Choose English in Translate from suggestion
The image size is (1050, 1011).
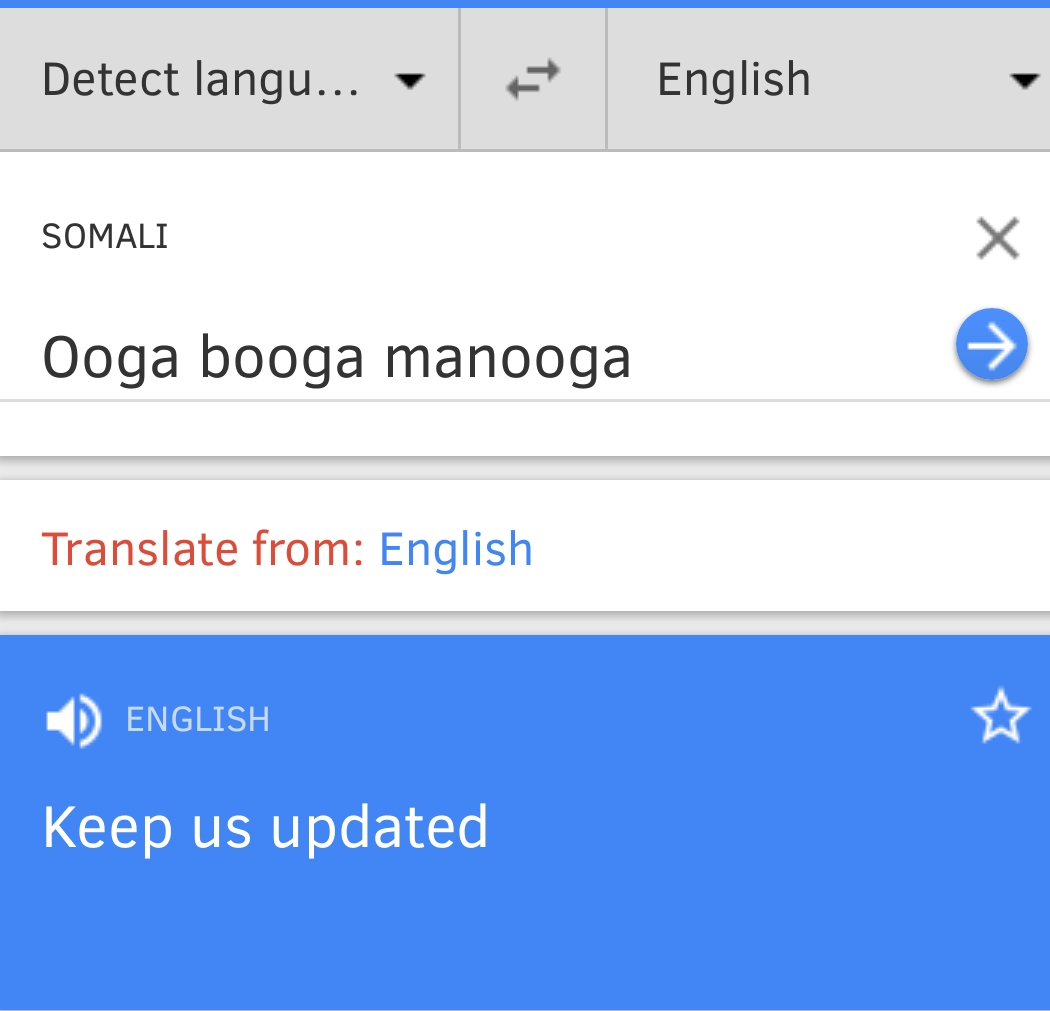(x=456, y=549)
